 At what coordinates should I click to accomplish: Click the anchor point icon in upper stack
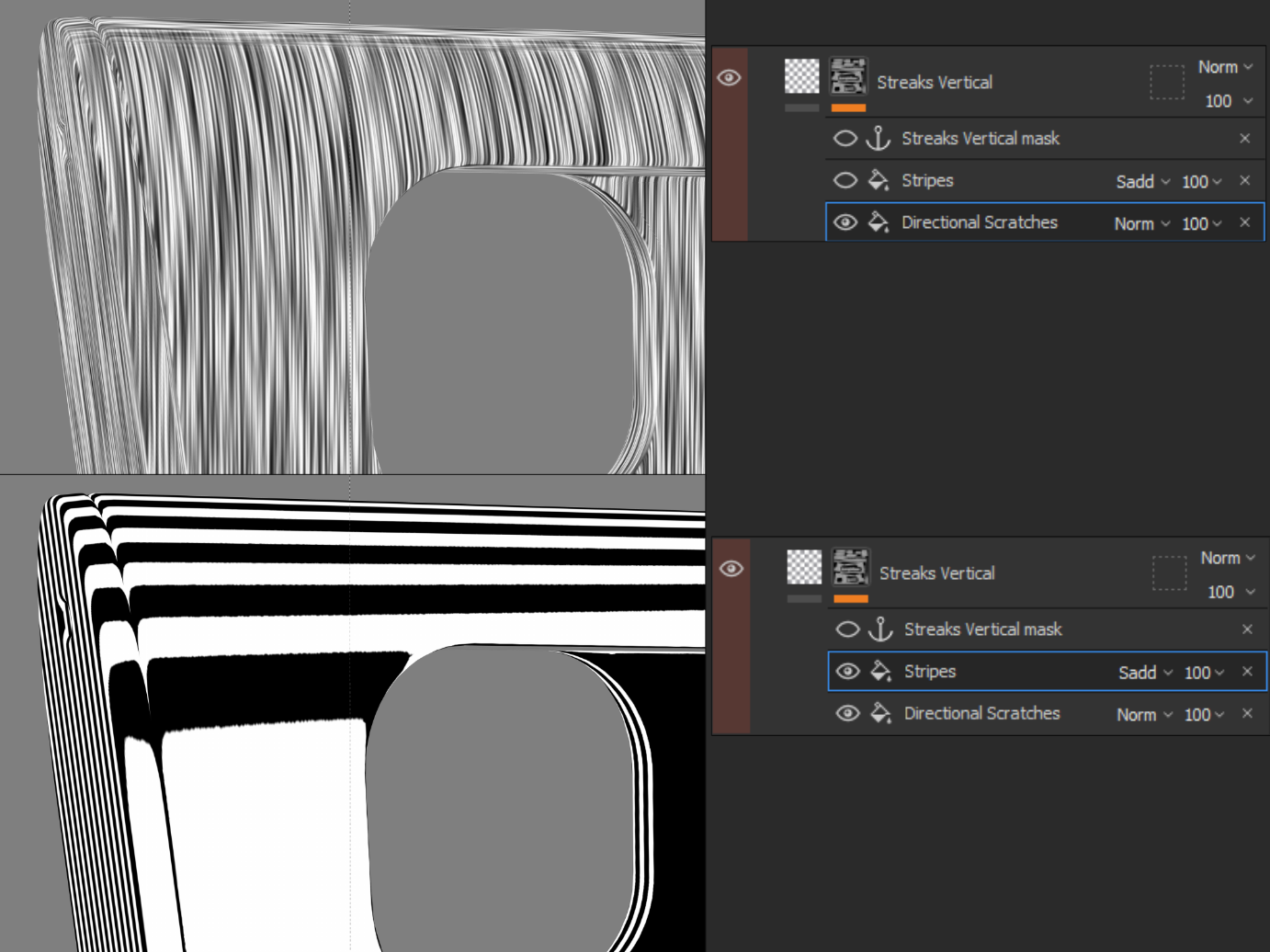(879, 138)
